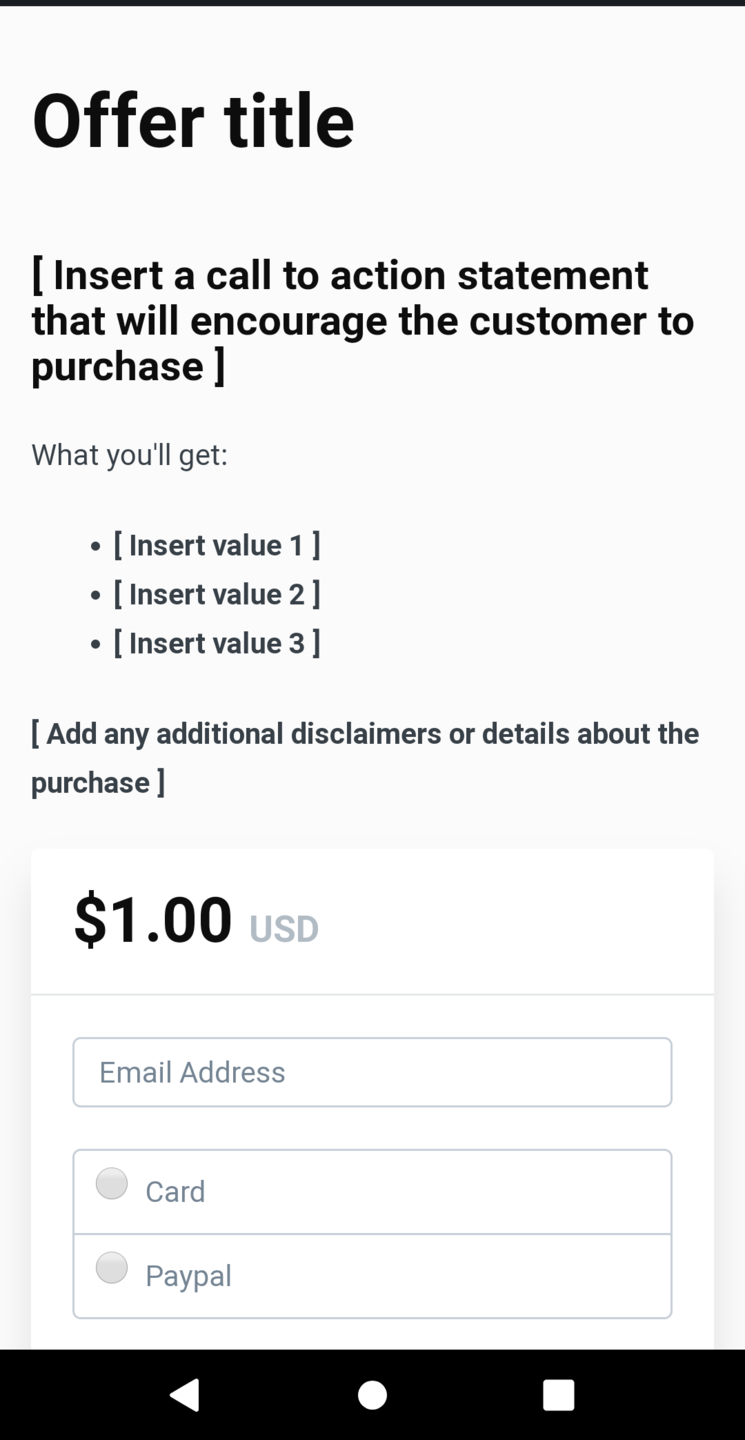This screenshot has width=745, height=1440.
Task: Click the "What you'll get:" text
Action: pyautogui.click(x=130, y=455)
